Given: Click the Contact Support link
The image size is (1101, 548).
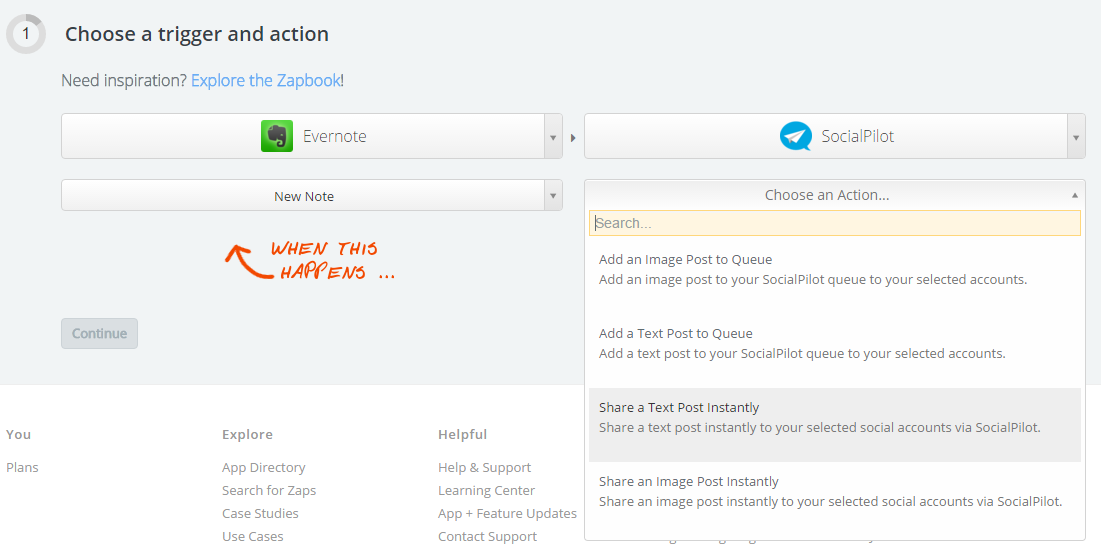Looking at the screenshot, I should pos(487,536).
